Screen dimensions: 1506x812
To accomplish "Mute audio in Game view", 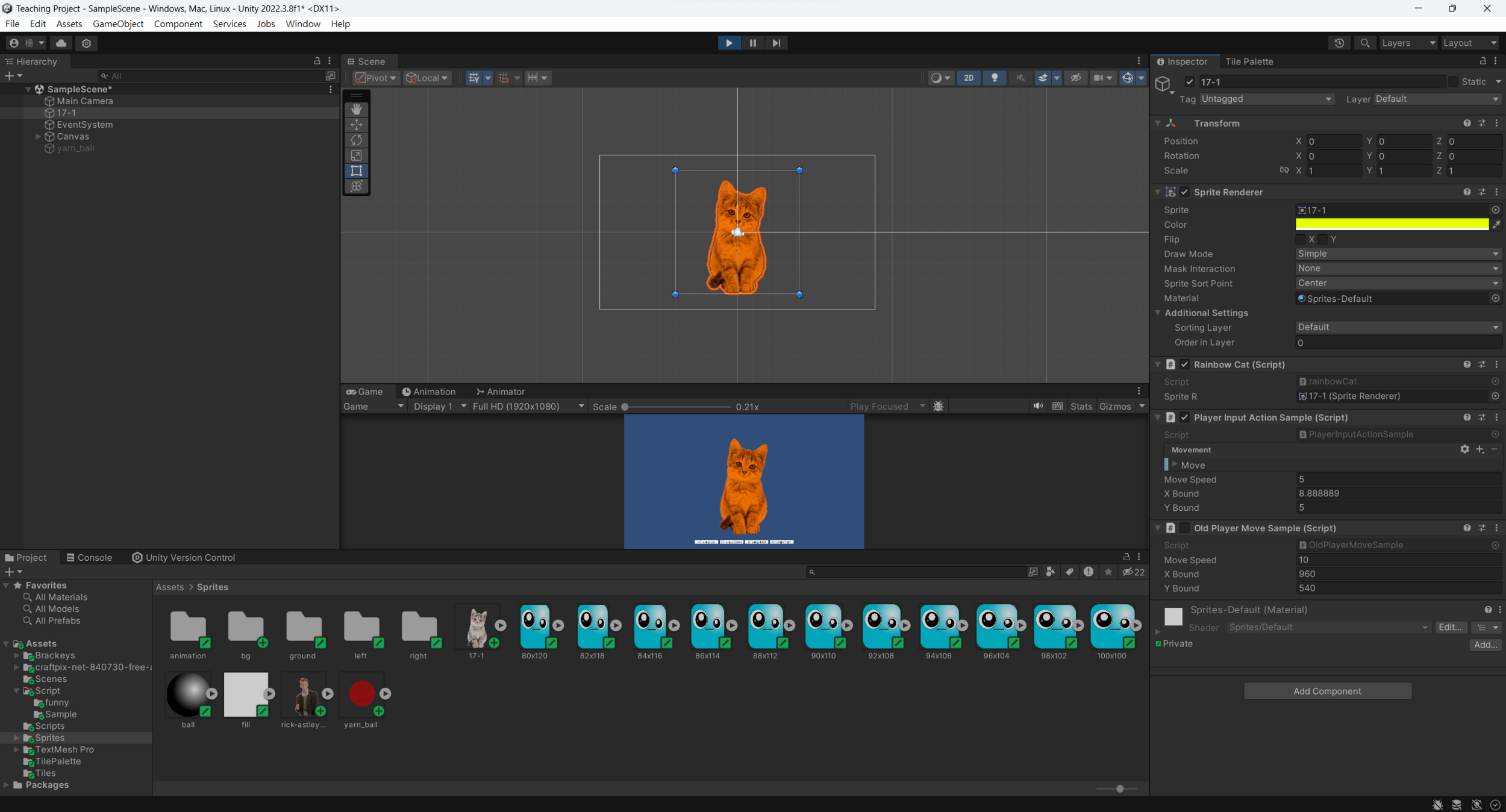I will [1038, 406].
